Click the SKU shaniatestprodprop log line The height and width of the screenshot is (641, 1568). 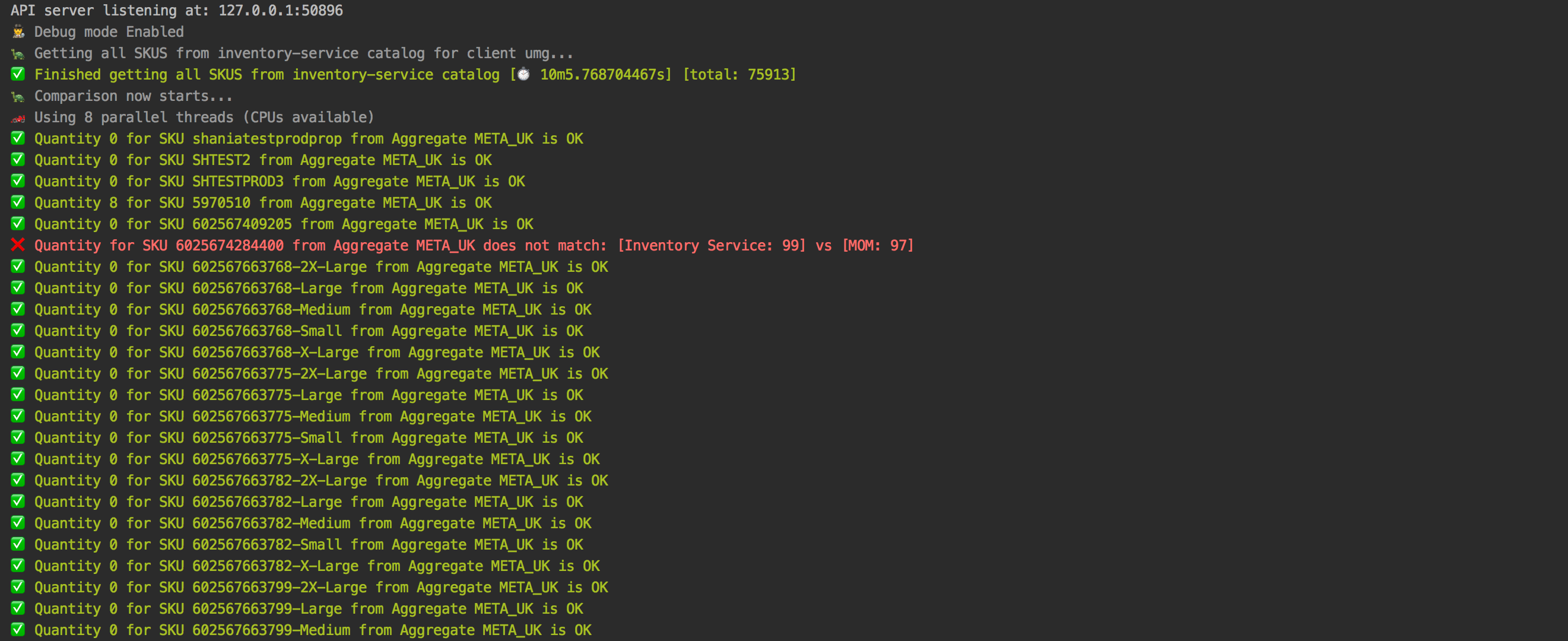click(309, 139)
